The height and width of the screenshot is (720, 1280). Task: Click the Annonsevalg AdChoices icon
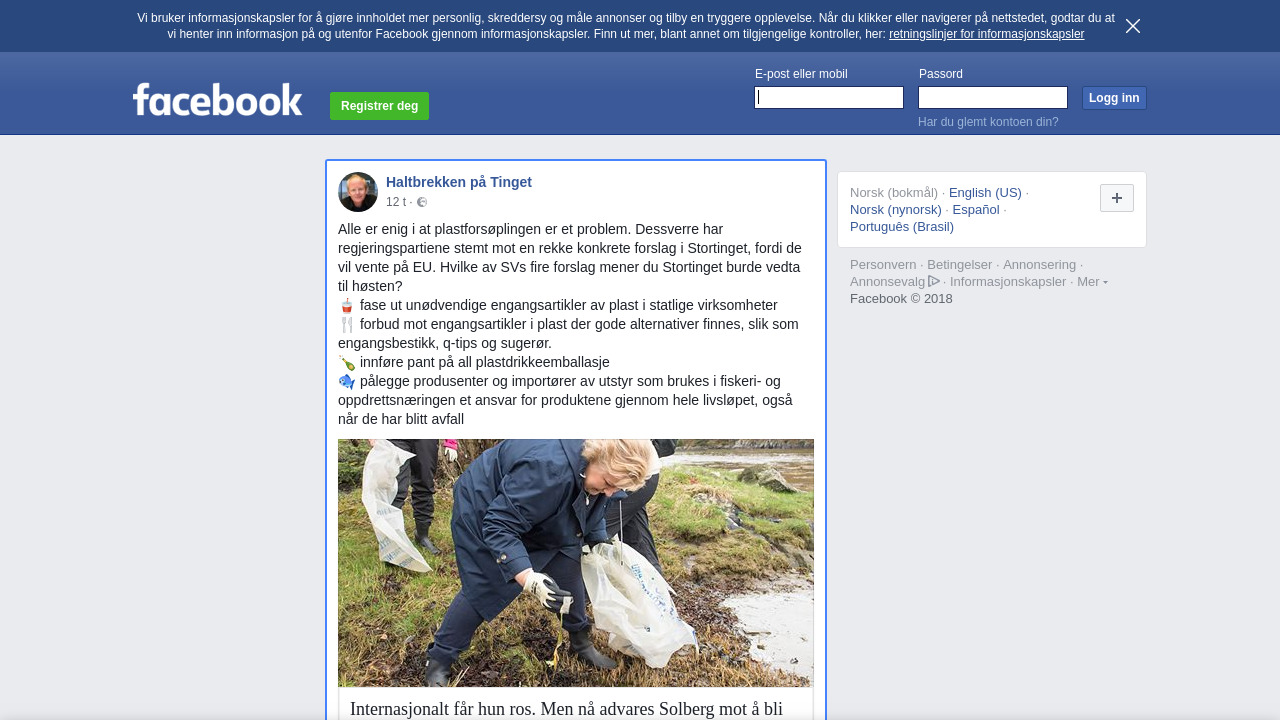click(934, 281)
